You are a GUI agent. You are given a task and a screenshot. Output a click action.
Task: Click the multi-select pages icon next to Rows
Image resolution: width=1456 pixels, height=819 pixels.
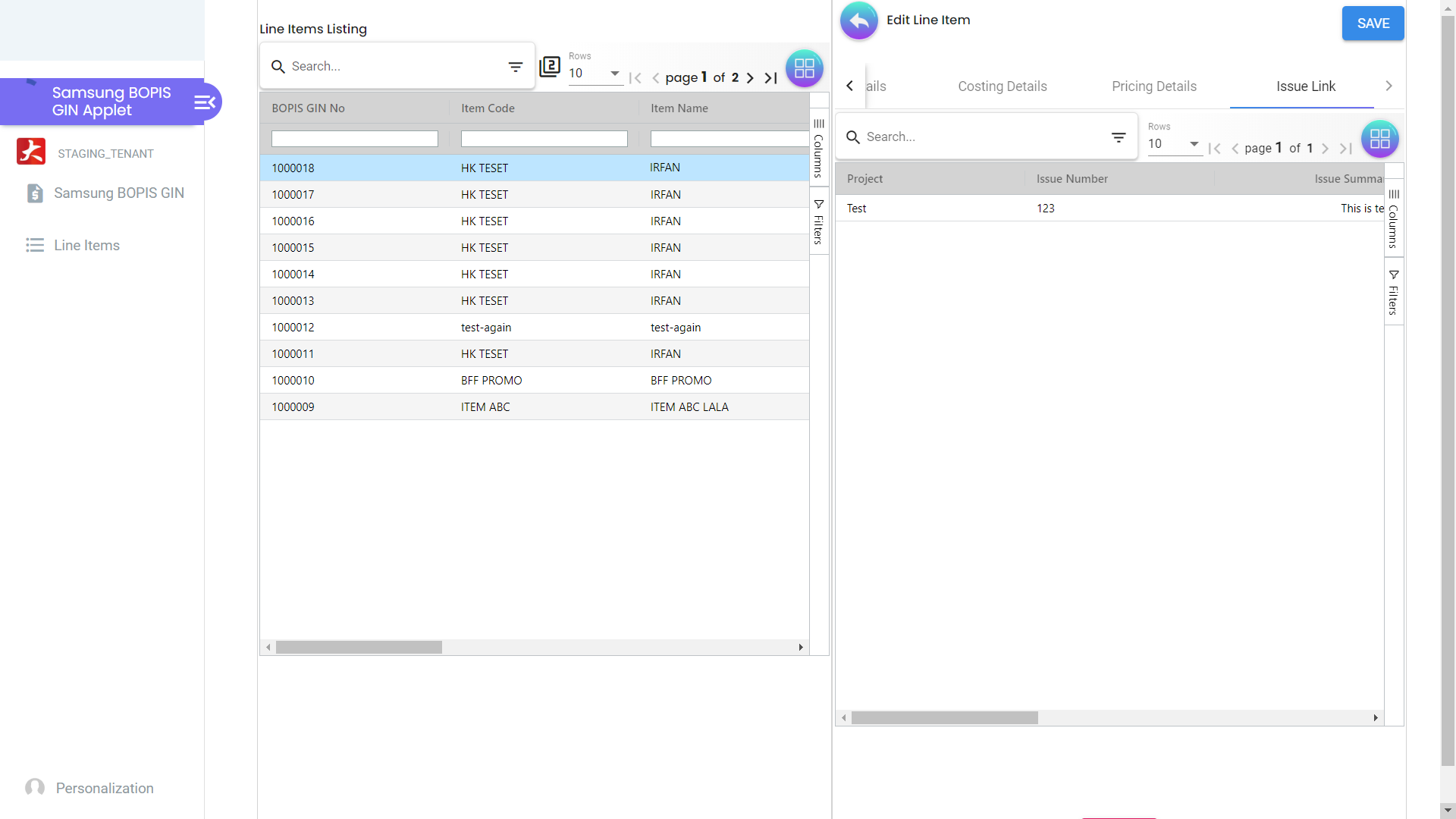point(550,67)
